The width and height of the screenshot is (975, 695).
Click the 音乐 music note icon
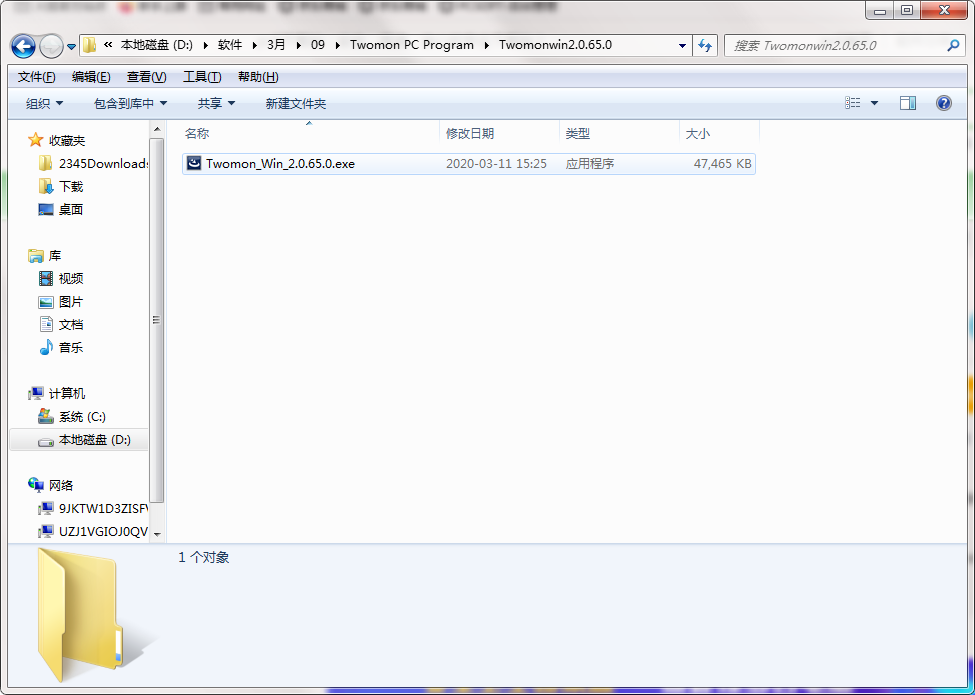click(x=46, y=348)
